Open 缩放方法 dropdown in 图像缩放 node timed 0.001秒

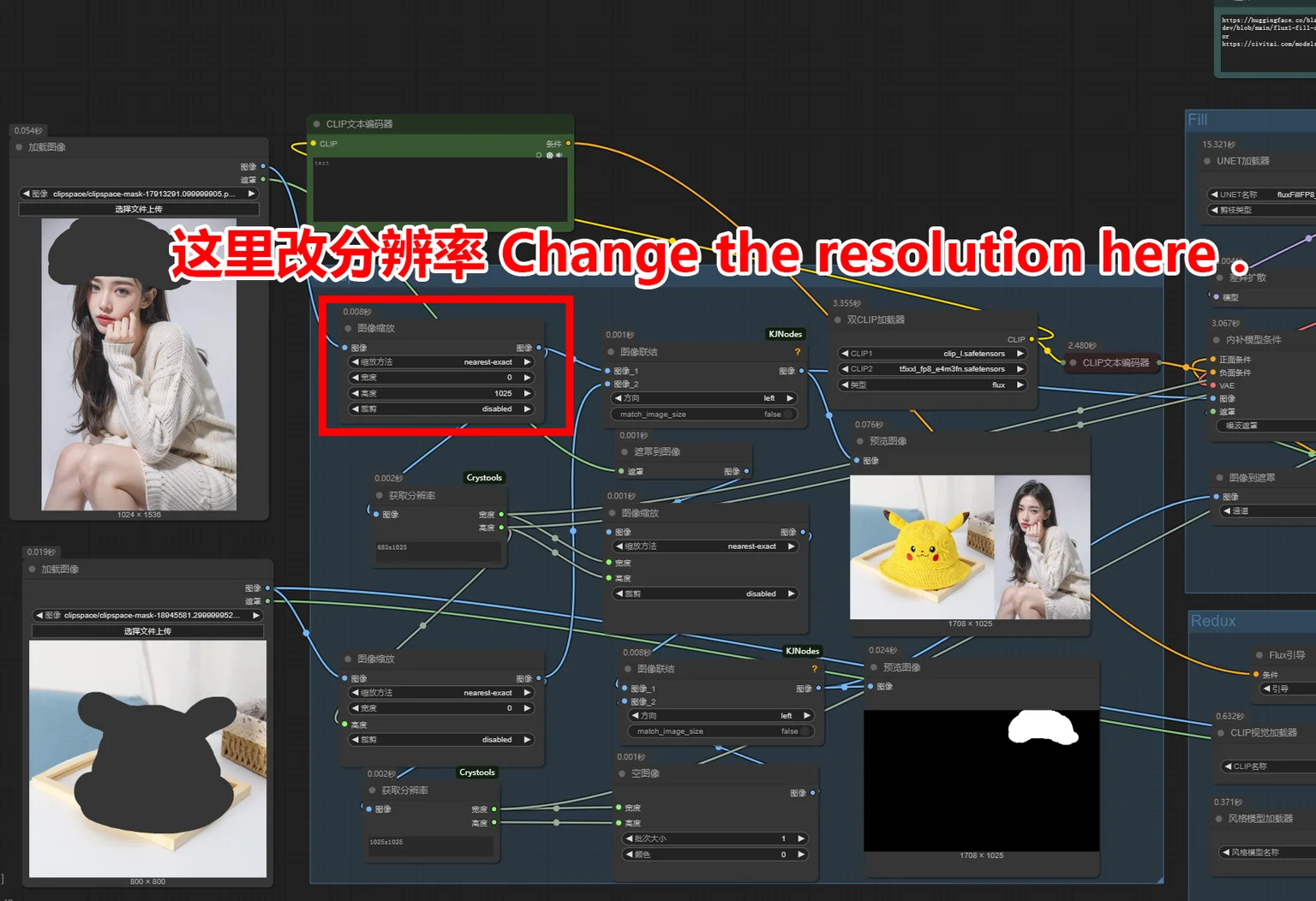click(x=706, y=546)
